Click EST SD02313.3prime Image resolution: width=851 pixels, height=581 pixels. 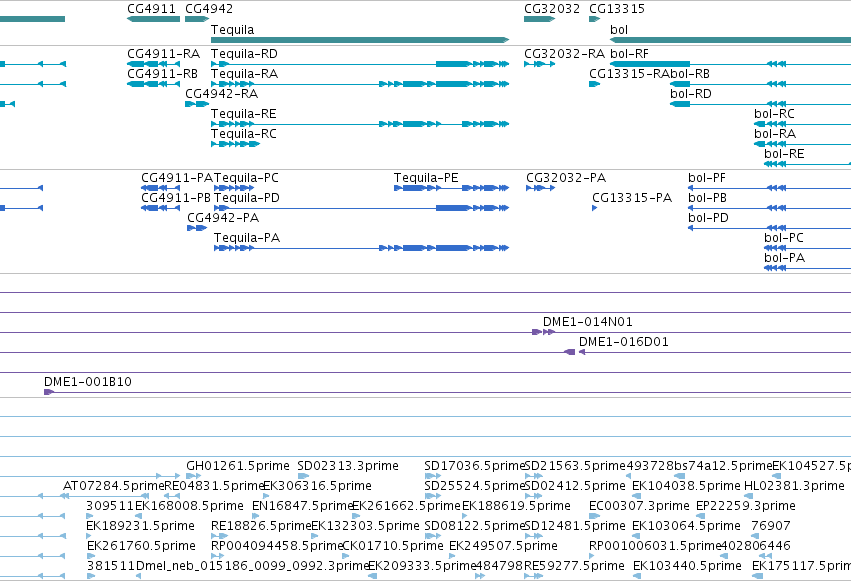[x=348, y=466]
